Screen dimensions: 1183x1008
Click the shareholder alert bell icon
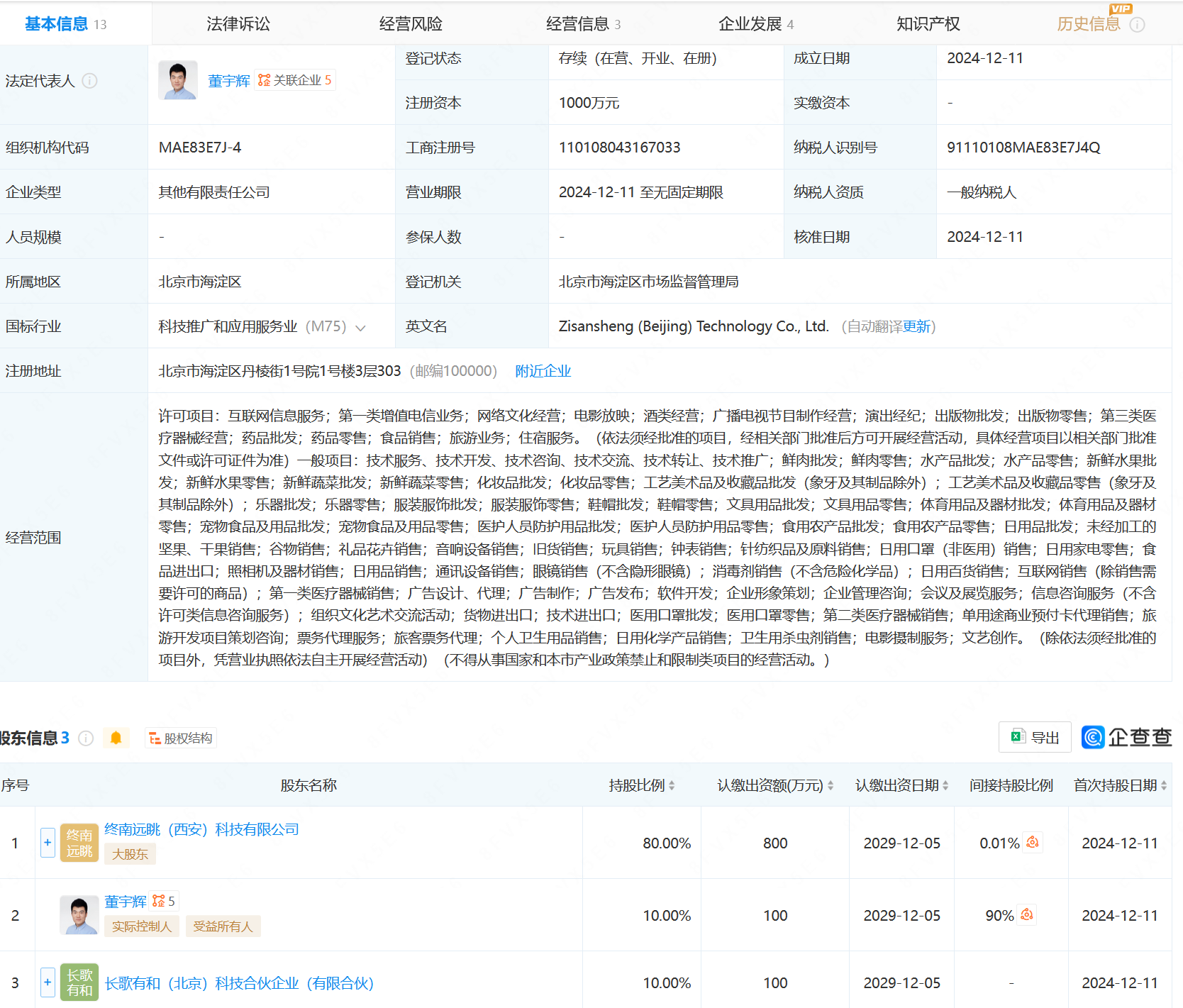click(116, 738)
